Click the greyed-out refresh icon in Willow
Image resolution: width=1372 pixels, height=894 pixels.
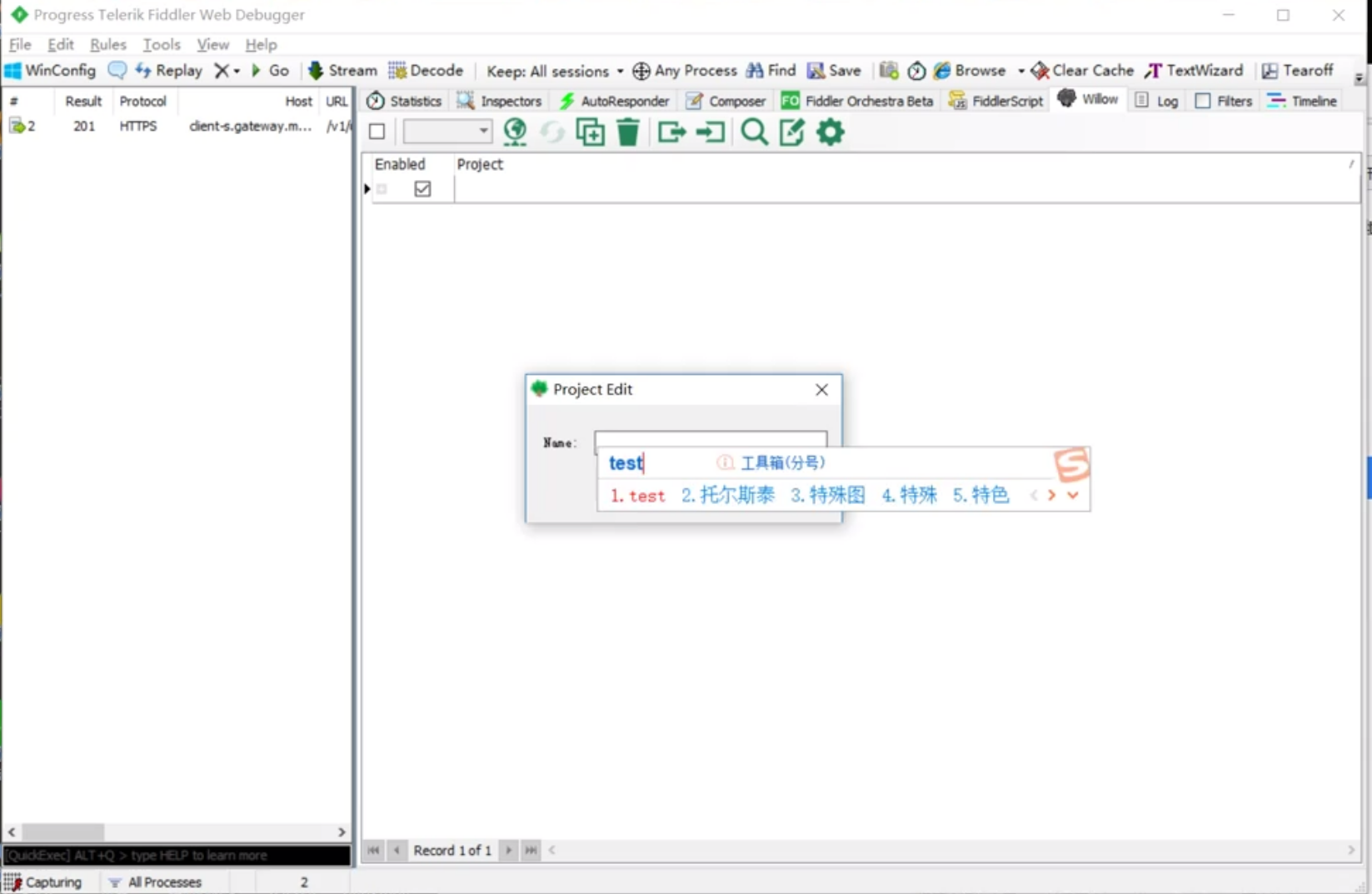pos(552,132)
